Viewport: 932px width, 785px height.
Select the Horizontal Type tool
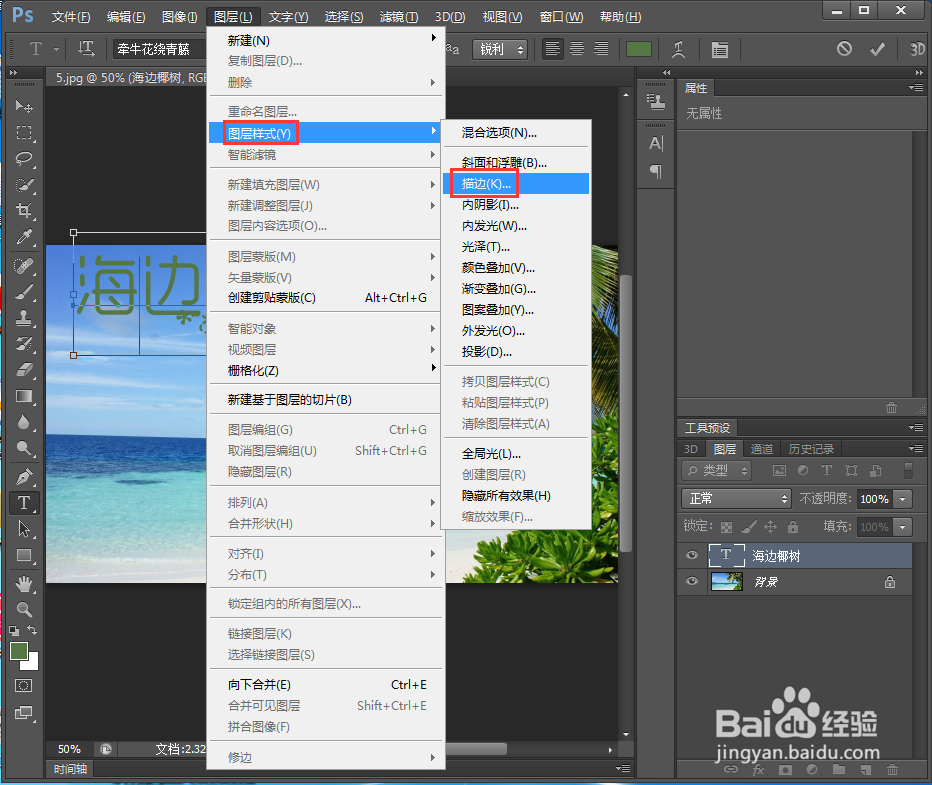pos(25,503)
